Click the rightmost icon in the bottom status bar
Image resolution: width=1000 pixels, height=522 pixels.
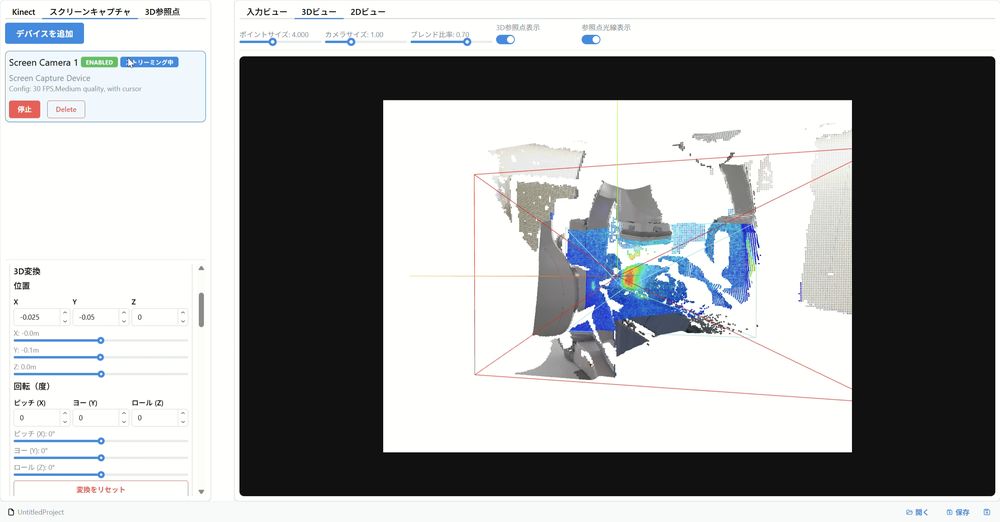987,512
